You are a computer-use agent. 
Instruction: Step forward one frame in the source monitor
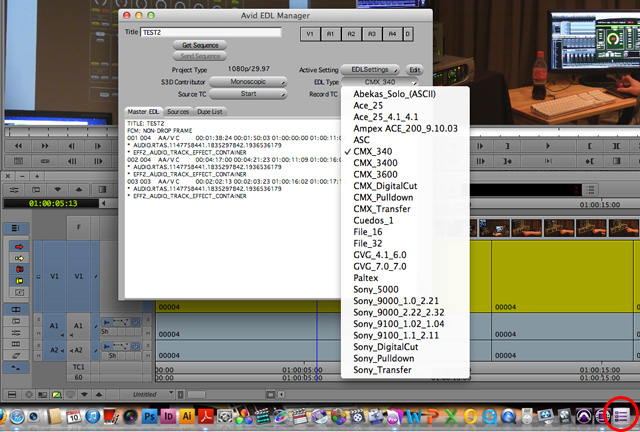click(x=98, y=146)
